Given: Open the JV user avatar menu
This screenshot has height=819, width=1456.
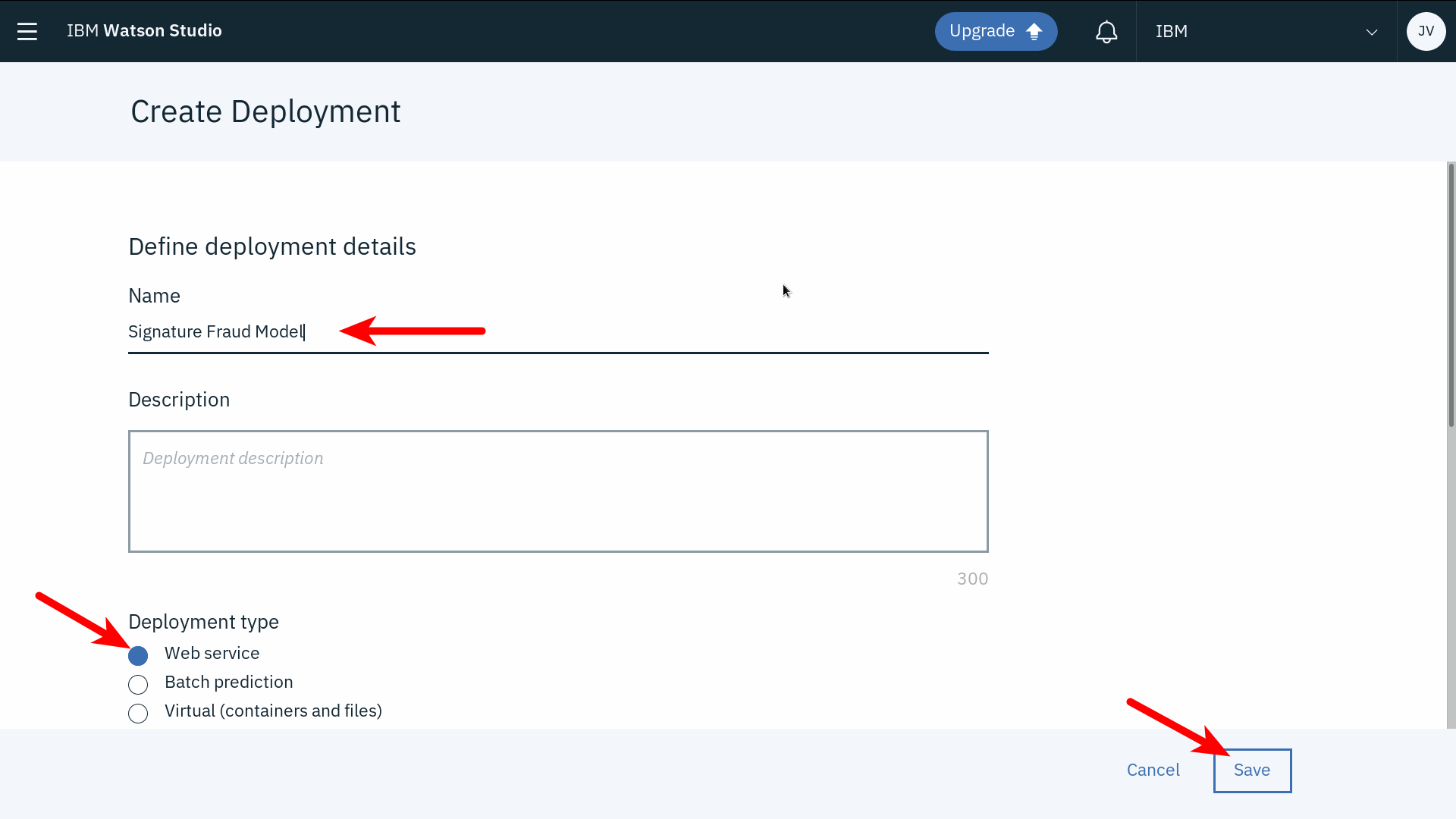Looking at the screenshot, I should point(1426,31).
